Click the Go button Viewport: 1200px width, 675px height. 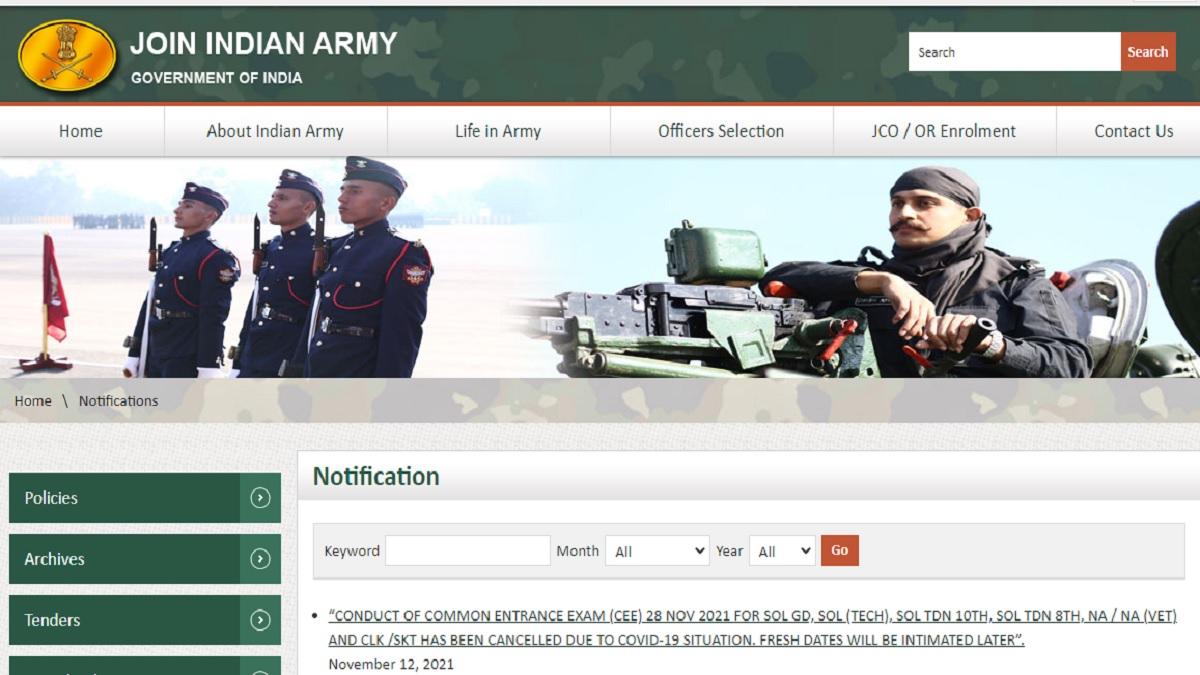pyautogui.click(x=840, y=550)
